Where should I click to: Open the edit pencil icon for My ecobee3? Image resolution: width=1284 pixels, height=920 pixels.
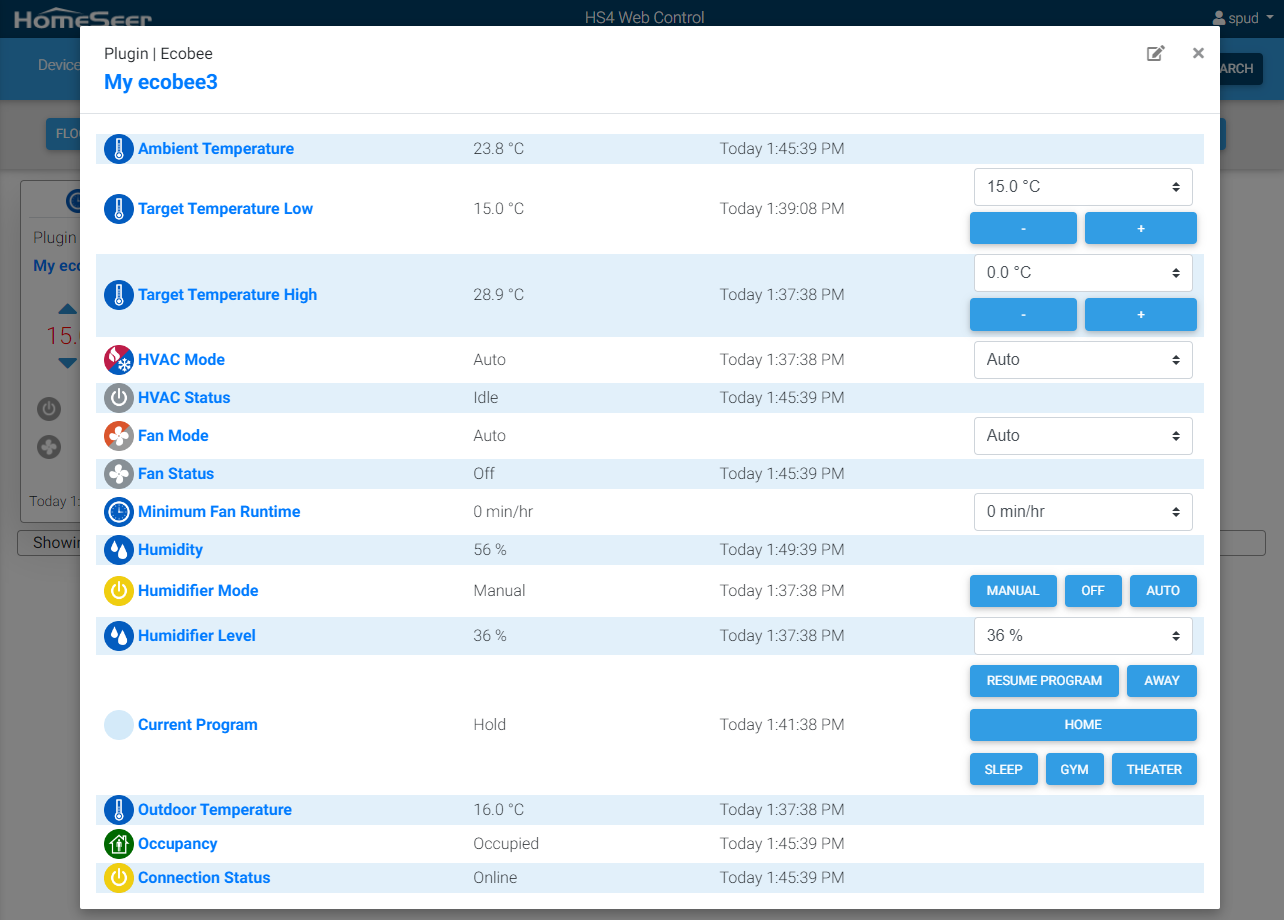point(1155,53)
